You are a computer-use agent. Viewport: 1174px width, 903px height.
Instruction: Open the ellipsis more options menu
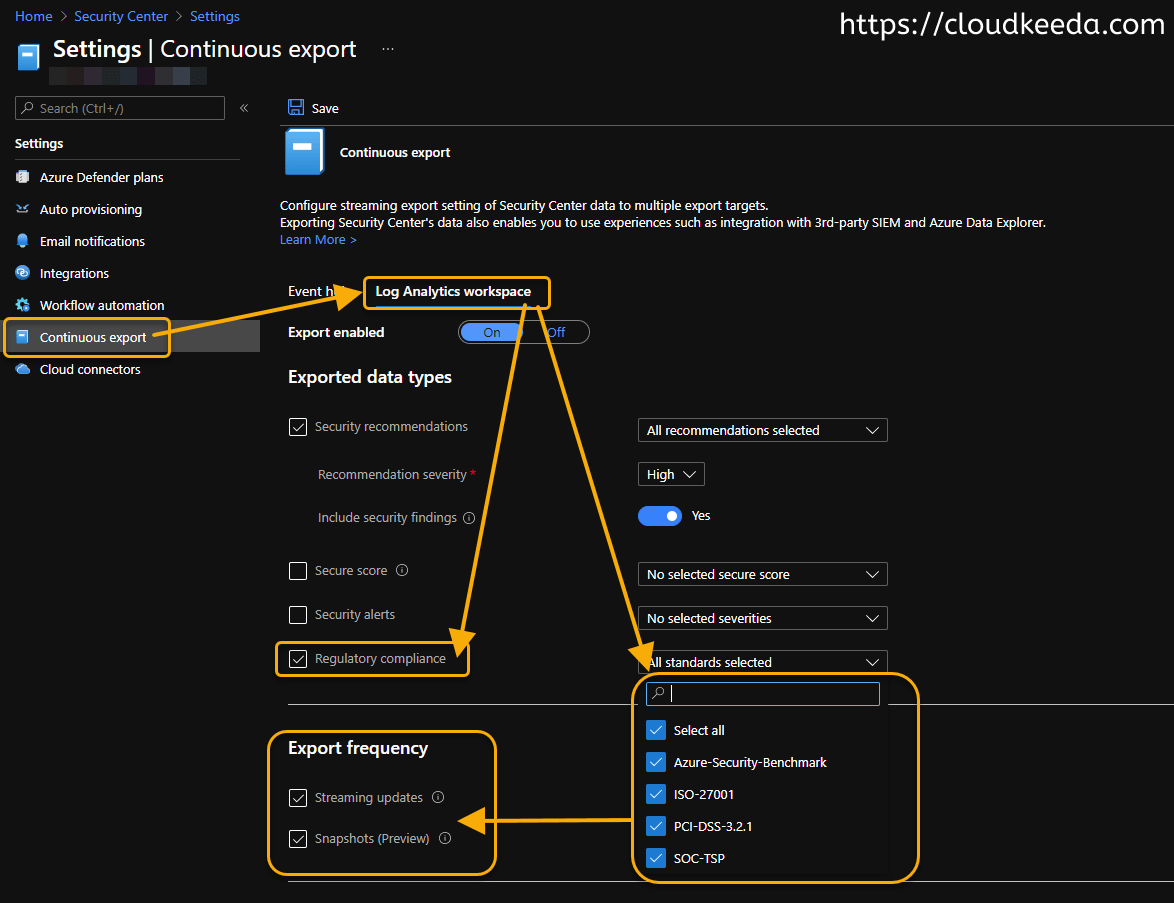[x=387, y=49]
